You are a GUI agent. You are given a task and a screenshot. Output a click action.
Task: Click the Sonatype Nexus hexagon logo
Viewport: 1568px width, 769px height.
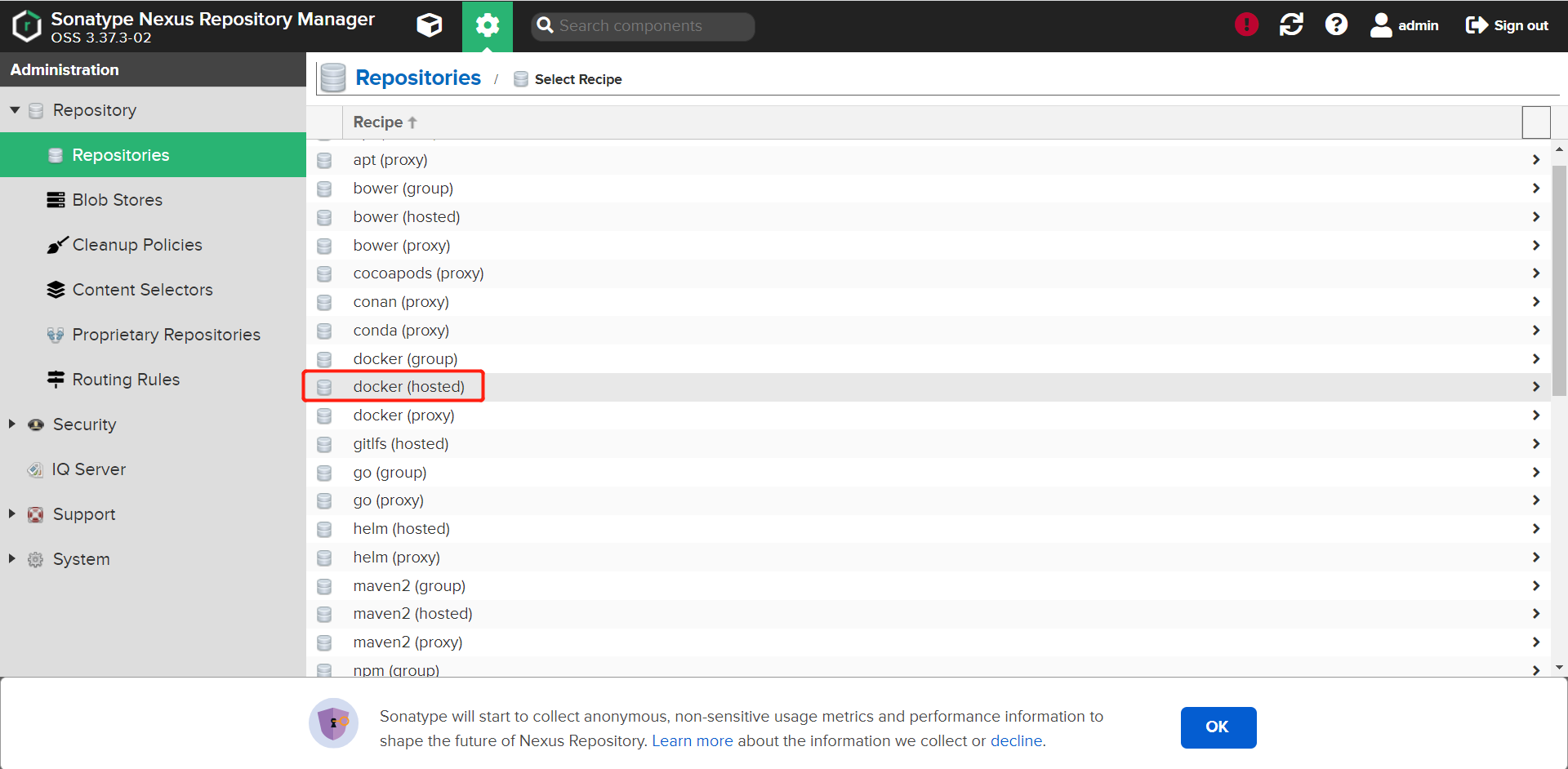[x=26, y=26]
